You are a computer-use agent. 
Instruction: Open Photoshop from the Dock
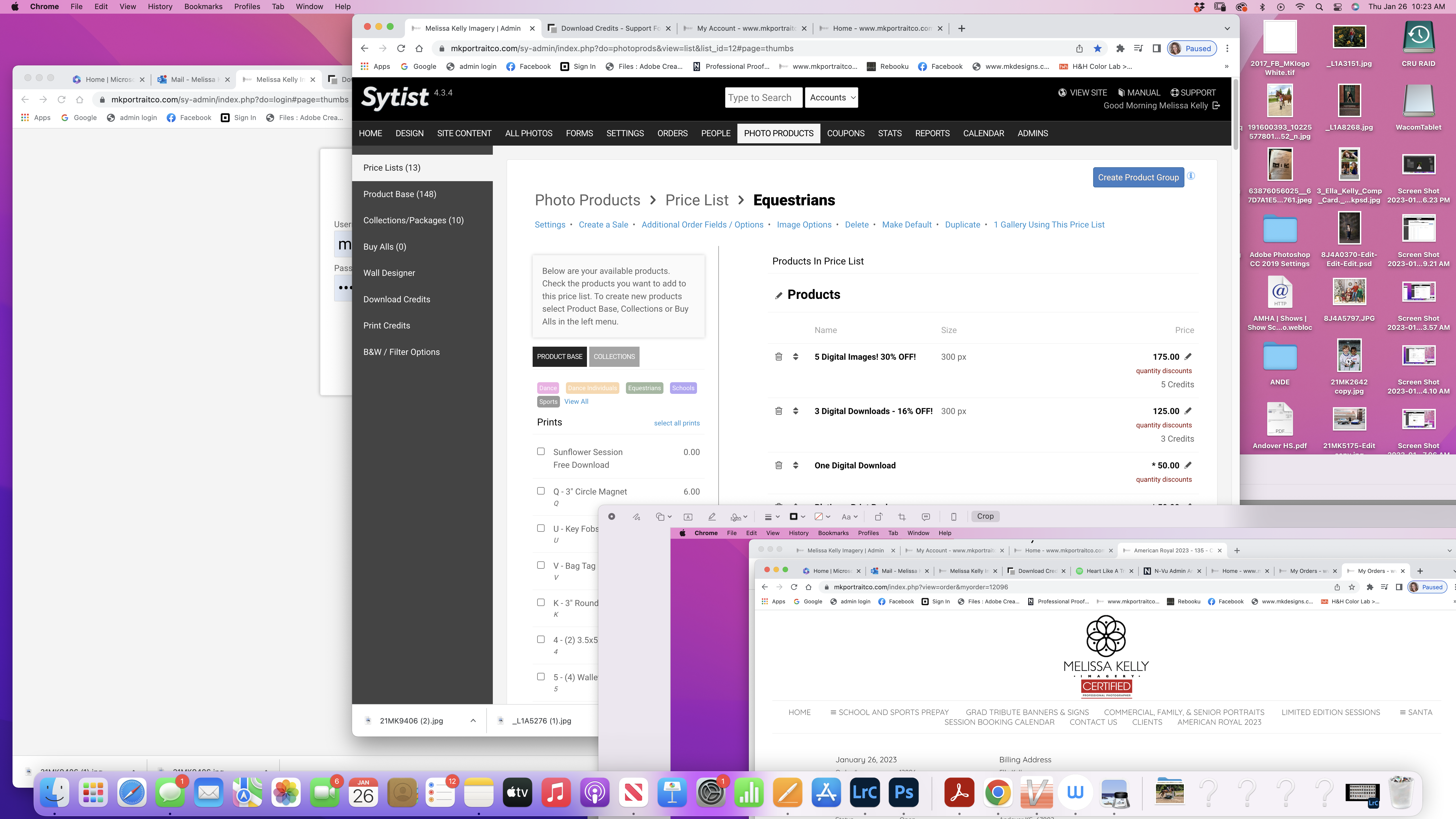point(903,793)
